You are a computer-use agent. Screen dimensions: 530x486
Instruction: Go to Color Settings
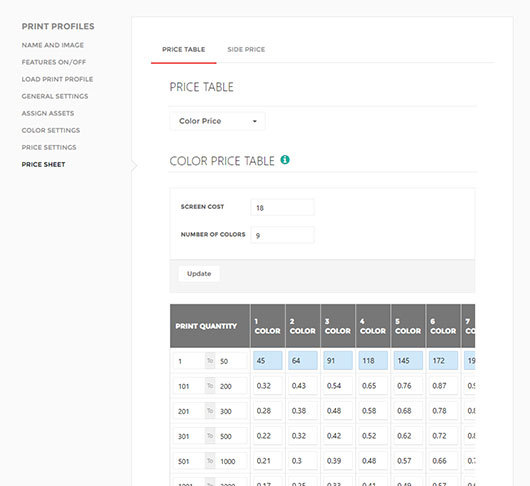[51, 130]
